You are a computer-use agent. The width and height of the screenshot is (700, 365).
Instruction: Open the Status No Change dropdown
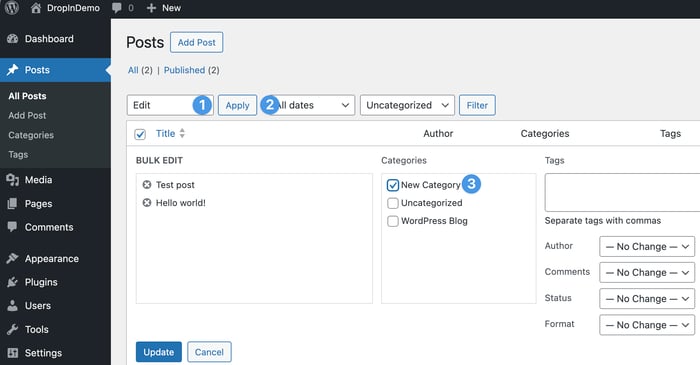[647, 299]
